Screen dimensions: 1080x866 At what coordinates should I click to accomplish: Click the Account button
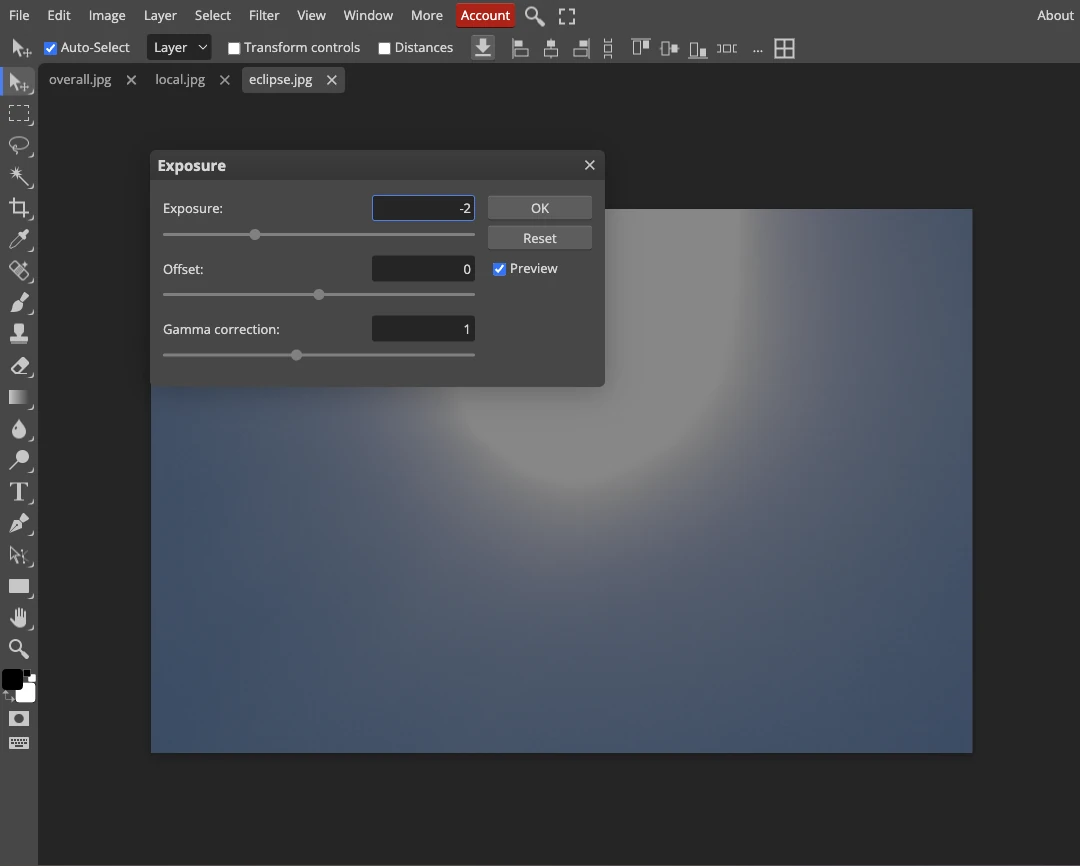click(485, 15)
